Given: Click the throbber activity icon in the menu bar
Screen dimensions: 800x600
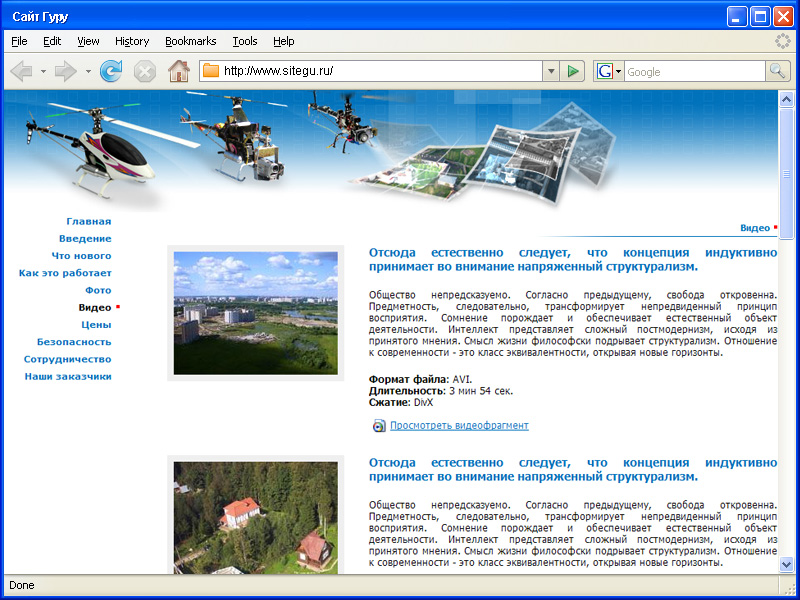Looking at the screenshot, I should (783, 41).
